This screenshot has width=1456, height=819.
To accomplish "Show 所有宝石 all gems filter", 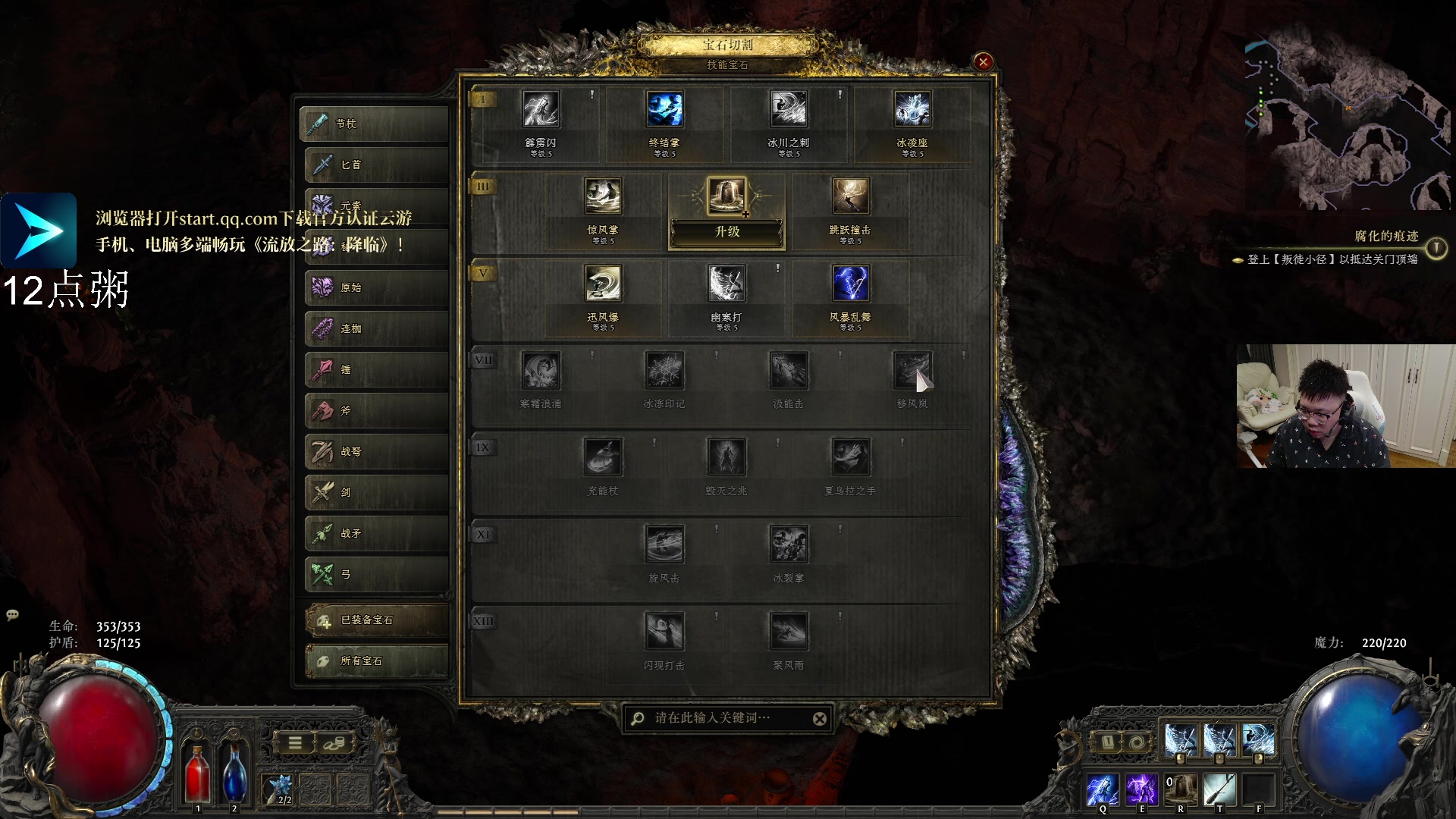I will point(376,661).
